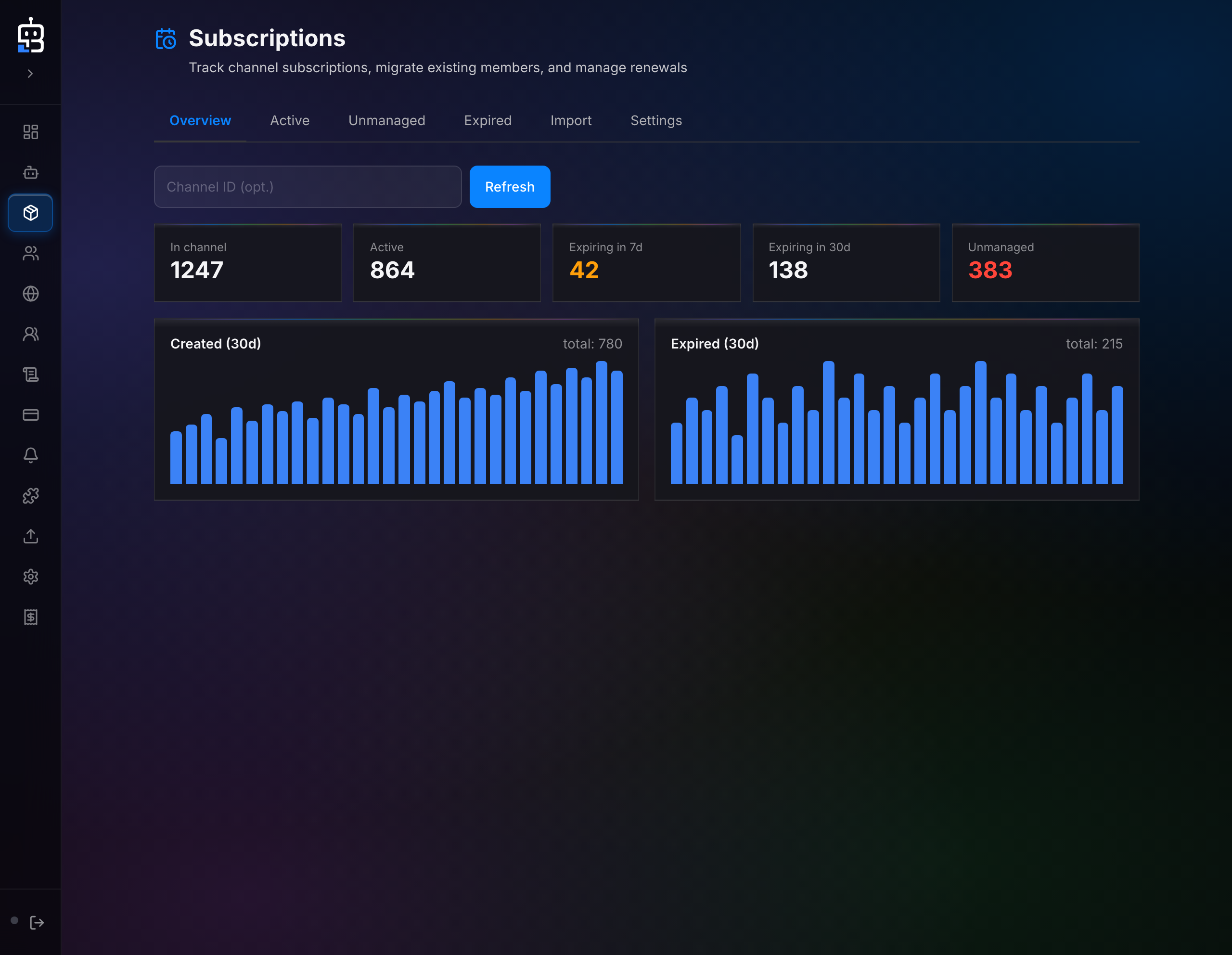Open the bot icon in sidebar
The width and height of the screenshot is (1232, 955).
point(30,173)
